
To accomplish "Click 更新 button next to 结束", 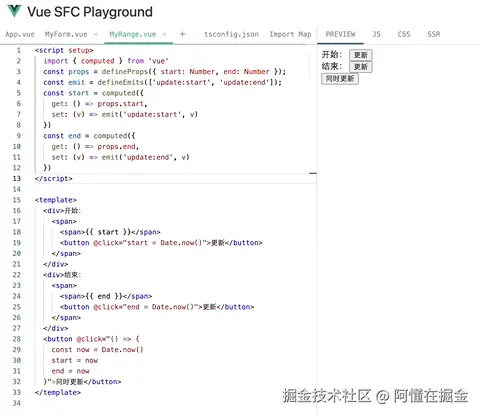I will coord(361,67).
